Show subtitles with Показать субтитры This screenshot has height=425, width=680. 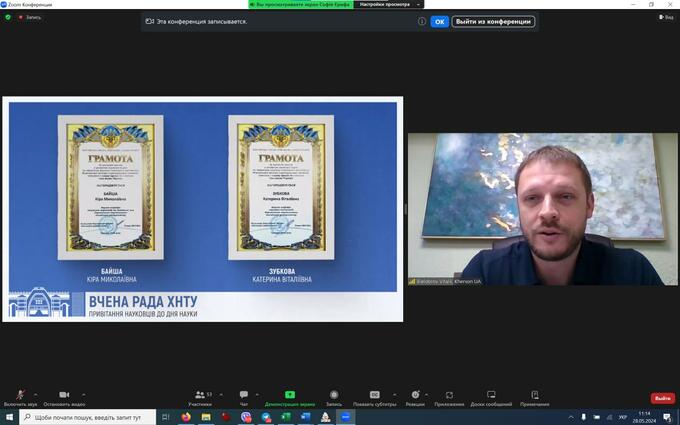coord(375,398)
